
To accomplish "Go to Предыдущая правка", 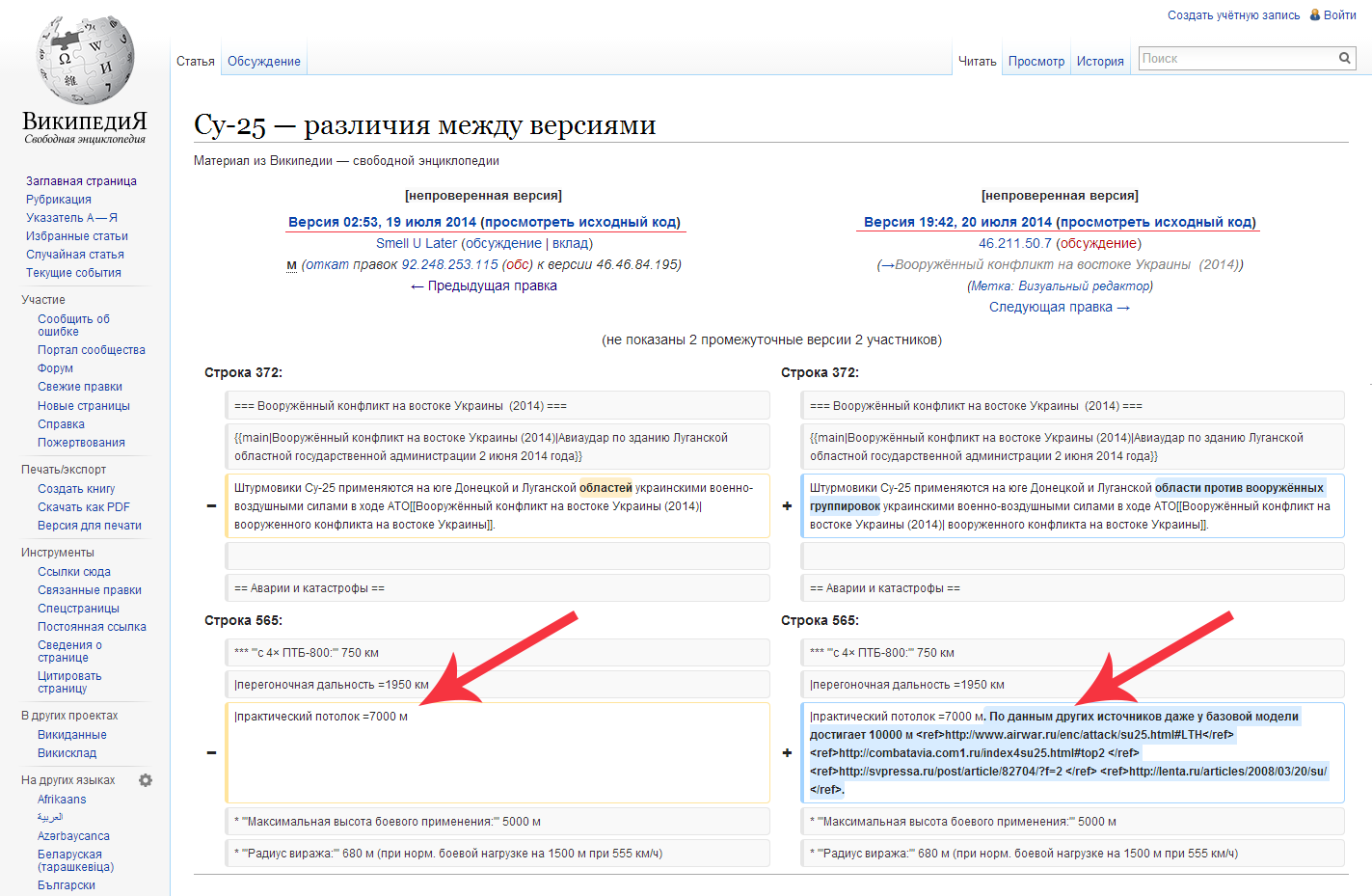I will point(483,285).
